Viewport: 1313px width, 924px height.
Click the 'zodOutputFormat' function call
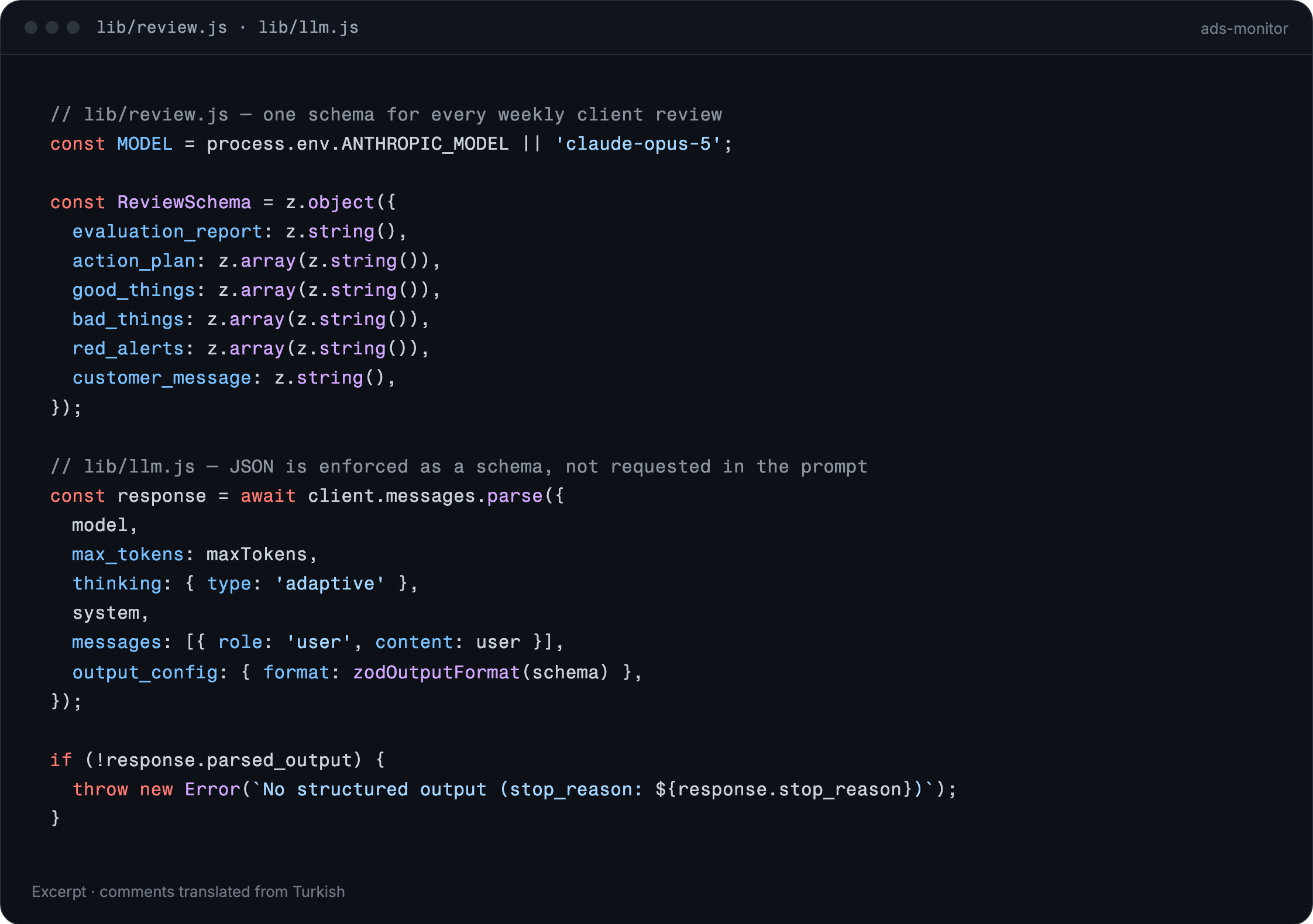point(436,673)
